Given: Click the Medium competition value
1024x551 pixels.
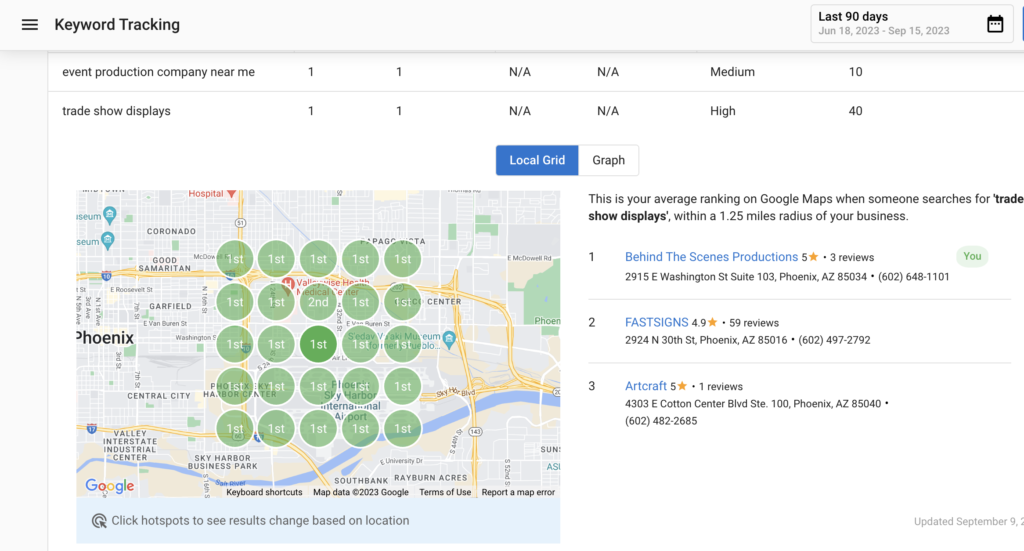Looking at the screenshot, I should [x=732, y=72].
